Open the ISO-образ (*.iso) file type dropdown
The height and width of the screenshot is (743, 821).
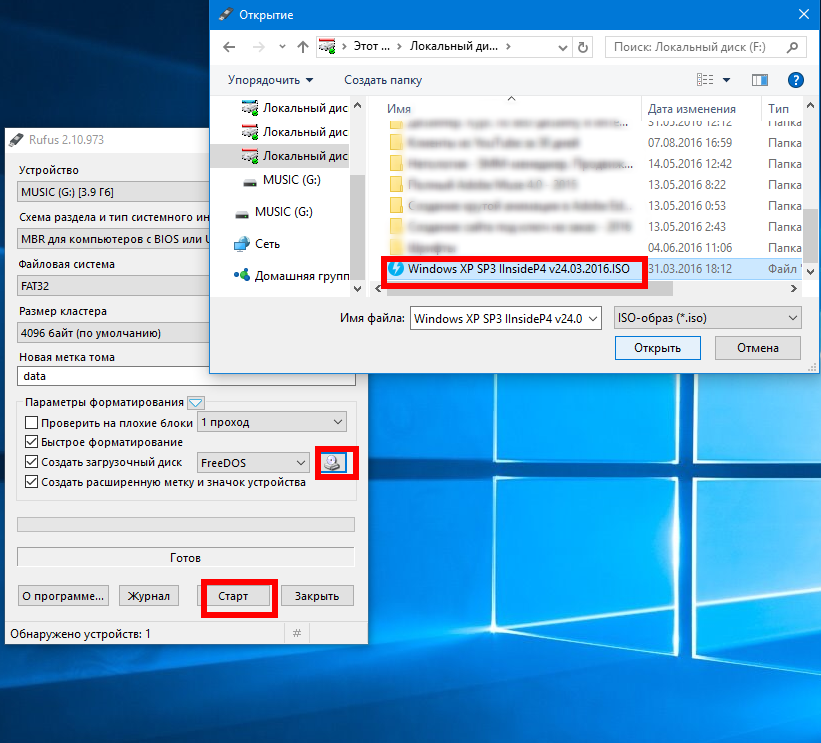point(706,318)
